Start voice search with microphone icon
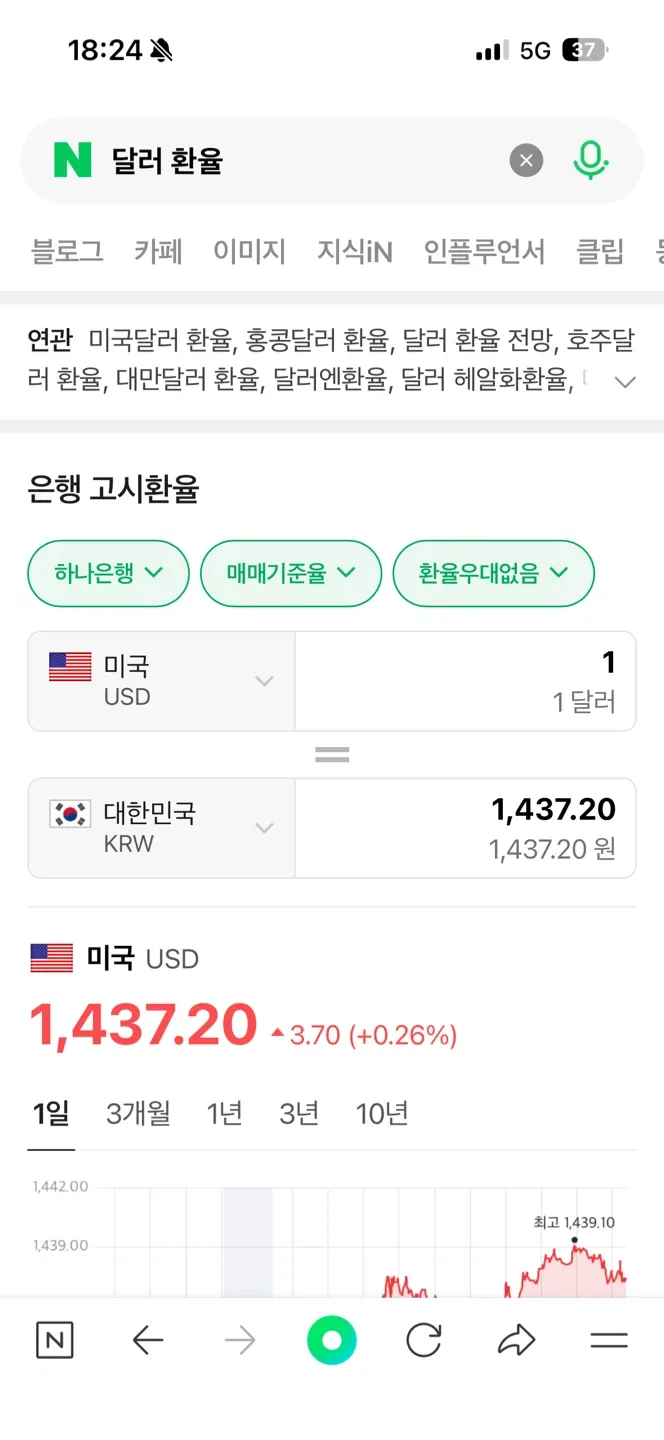This screenshot has height=1440, width=664. coord(591,160)
